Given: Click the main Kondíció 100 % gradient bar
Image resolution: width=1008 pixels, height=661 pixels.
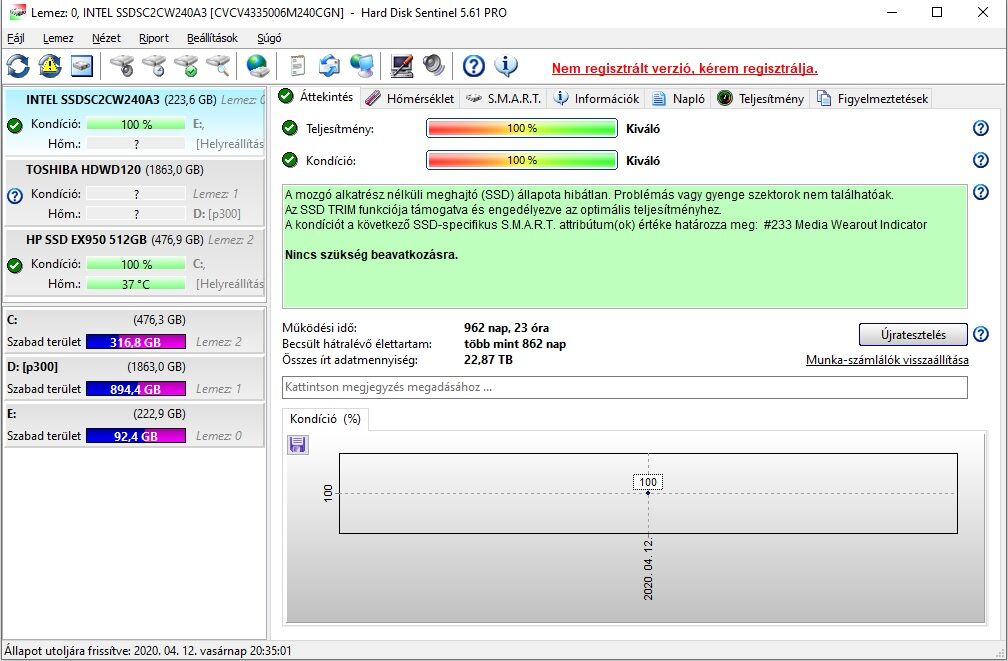Looking at the screenshot, I should tap(521, 160).
